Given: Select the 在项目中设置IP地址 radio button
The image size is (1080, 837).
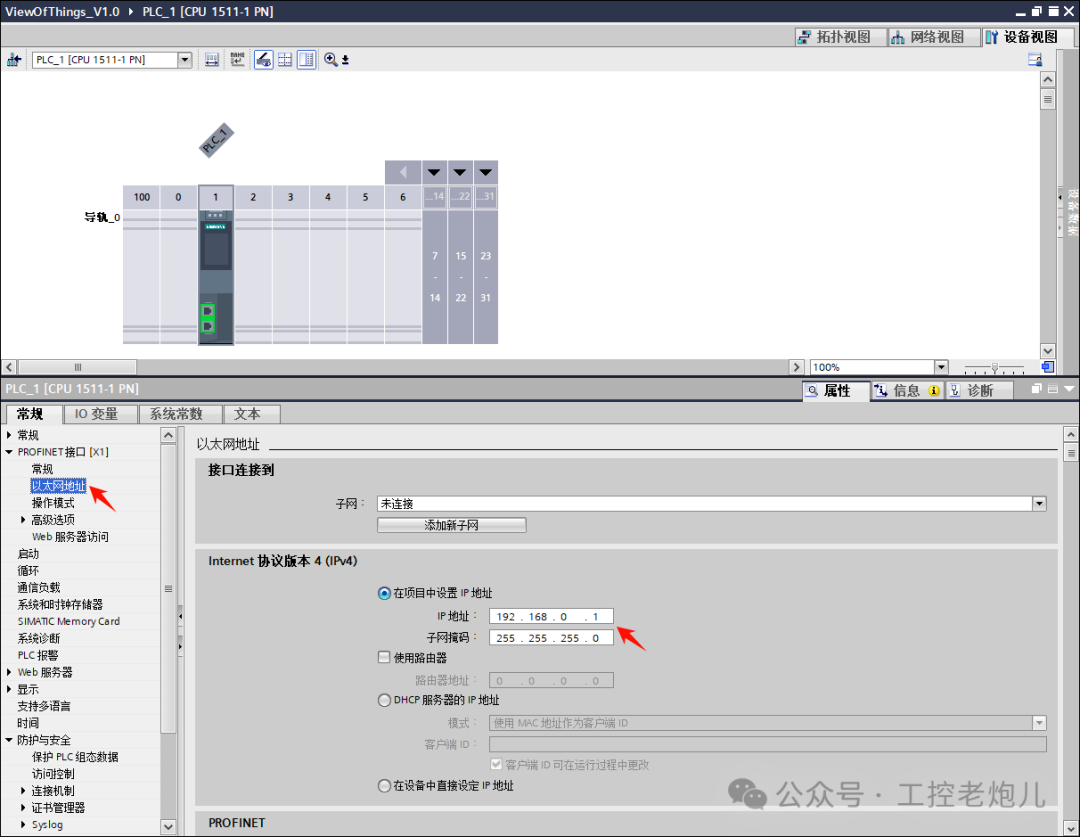Looking at the screenshot, I should coord(384,593).
